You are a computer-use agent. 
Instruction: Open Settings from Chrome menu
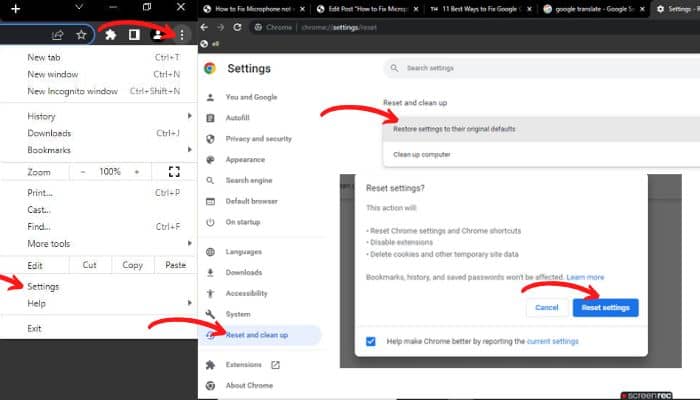pos(98,287)
